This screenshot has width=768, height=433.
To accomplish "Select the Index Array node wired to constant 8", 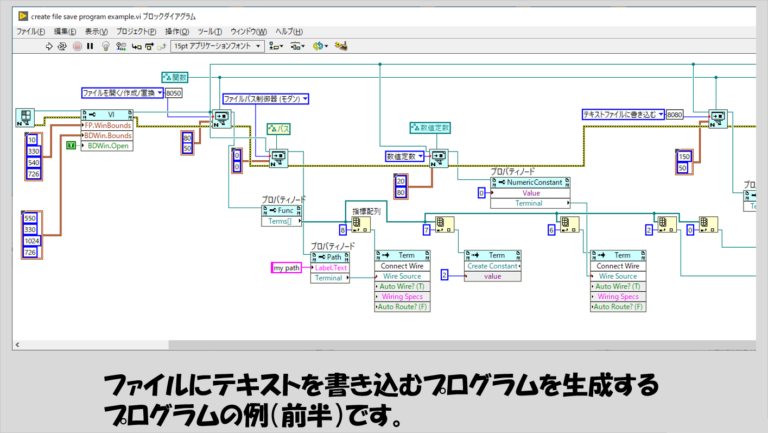I will click(361, 225).
